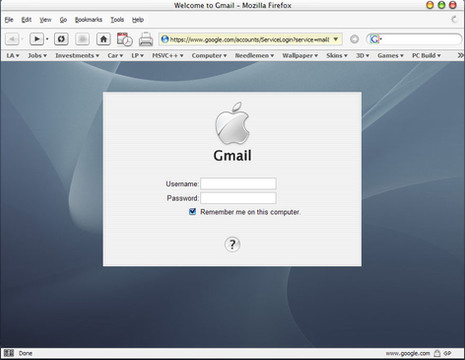Image resolution: width=465 pixels, height=360 pixels.
Task: Click the padlock security icon in status bar
Action: coord(437,353)
